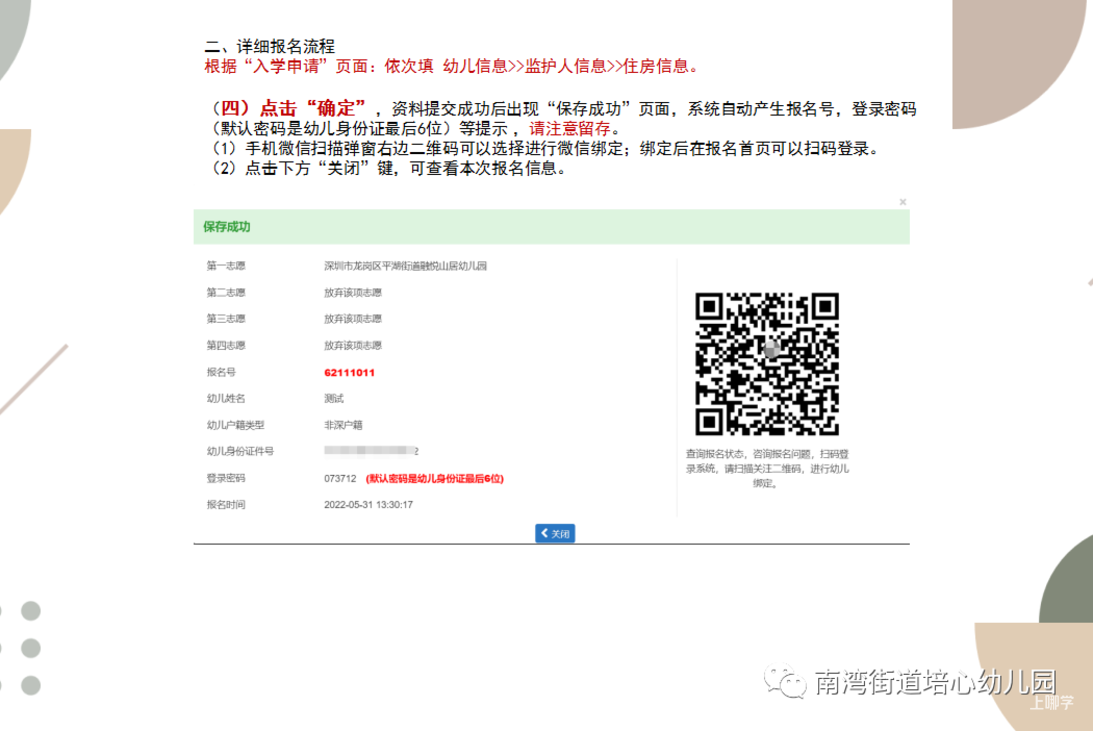Select the value 非深户籍
The width and height of the screenshot is (1093, 731).
[x=343, y=425]
